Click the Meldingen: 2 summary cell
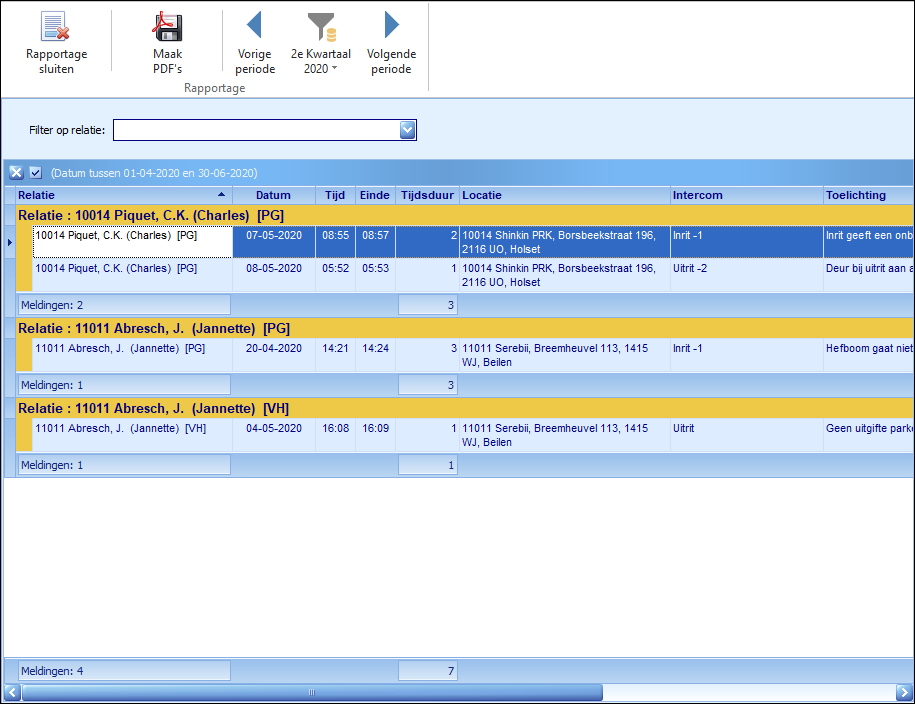Screen dimensions: 915x704 pos(124,305)
